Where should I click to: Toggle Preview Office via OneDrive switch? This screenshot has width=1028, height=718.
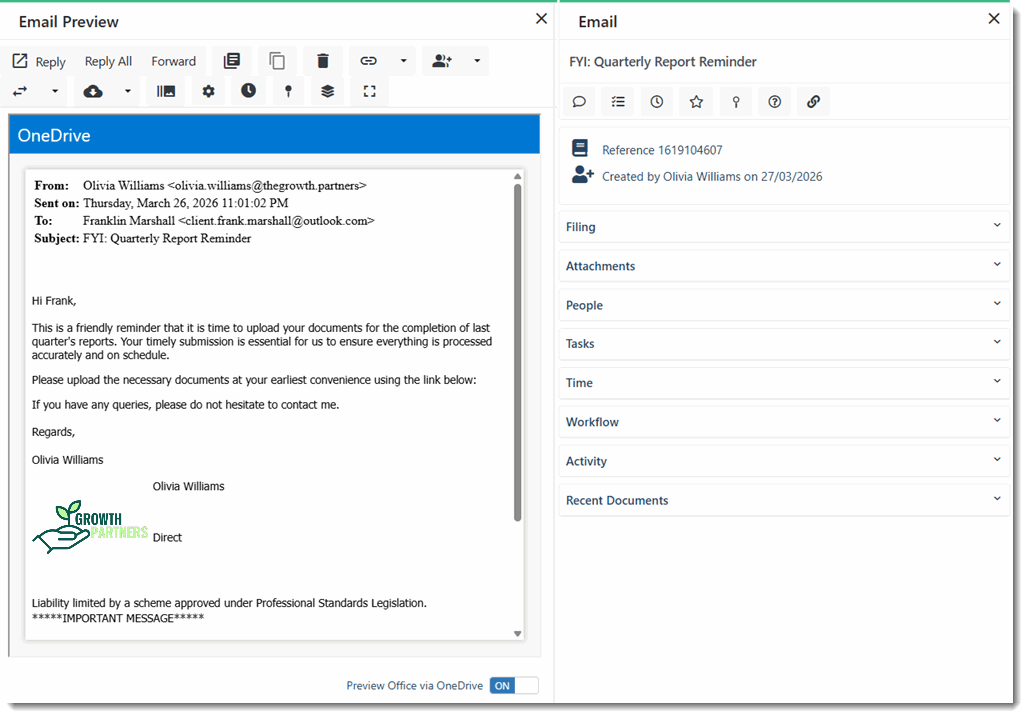point(514,685)
